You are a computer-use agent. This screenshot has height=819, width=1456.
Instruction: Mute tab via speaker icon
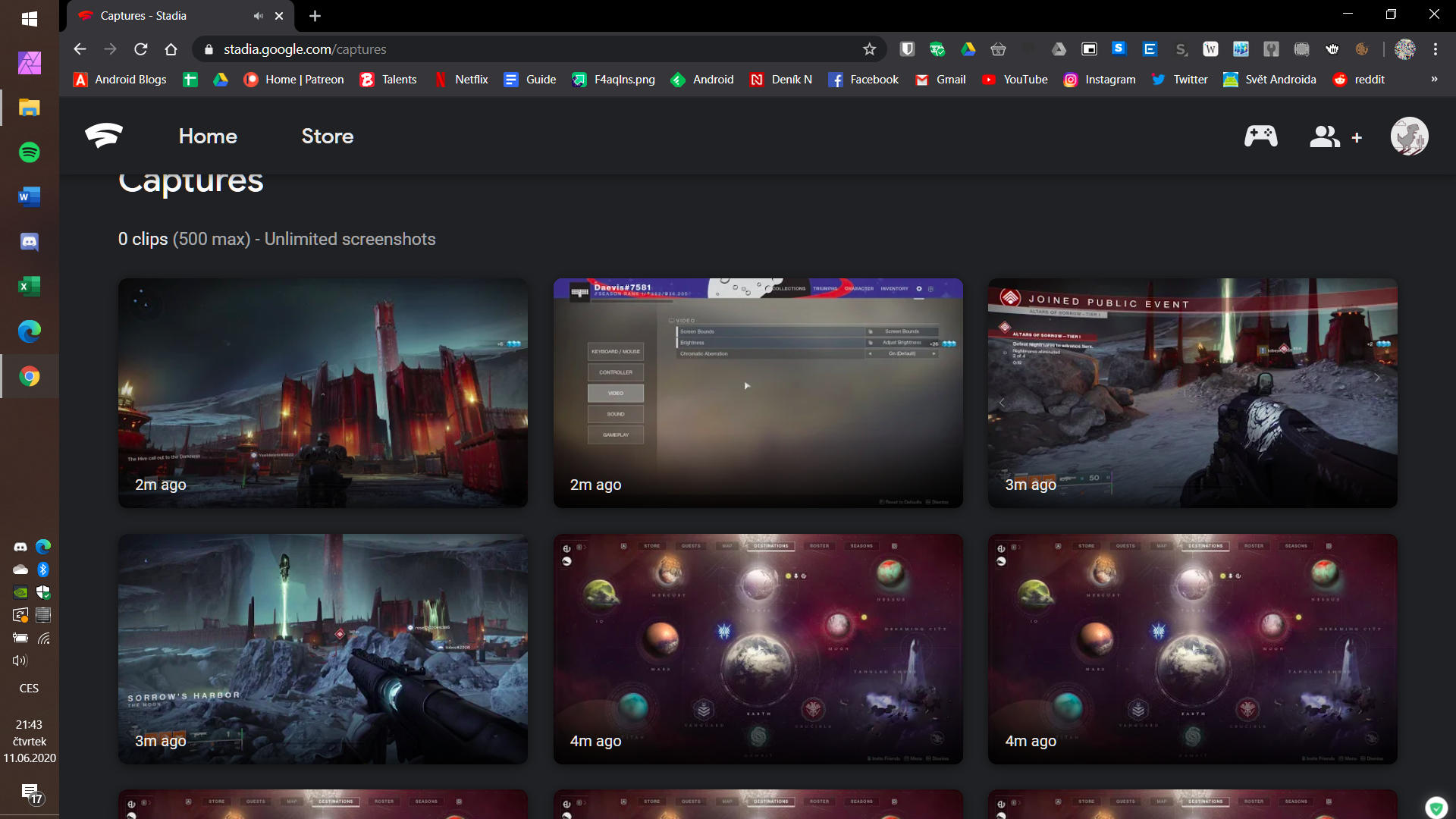[259, 16]
